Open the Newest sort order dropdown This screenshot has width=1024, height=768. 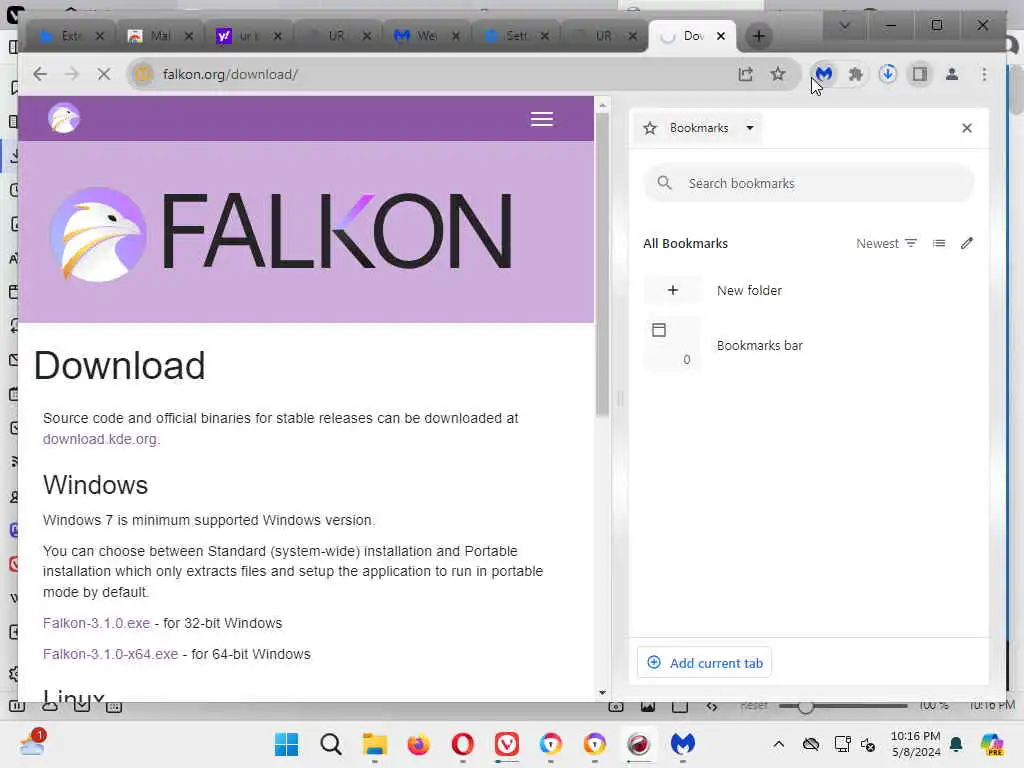click(x=886, y=244)
